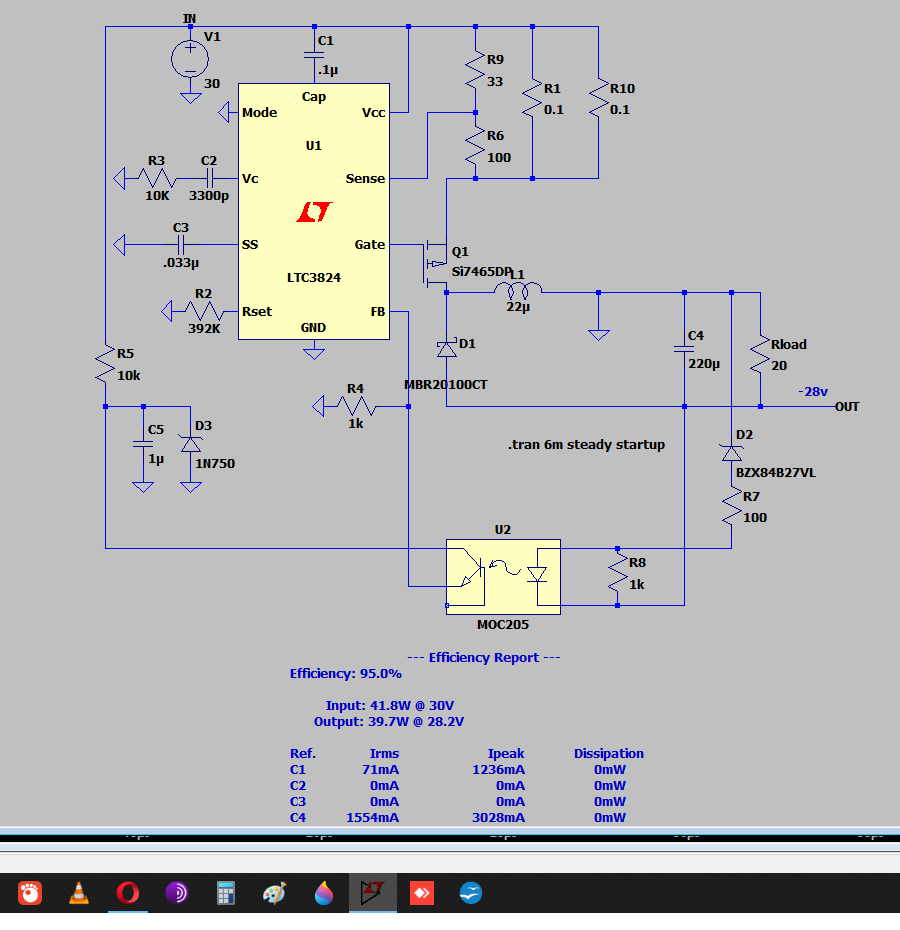Click the Ipeak column header

[x=505, y=753]
